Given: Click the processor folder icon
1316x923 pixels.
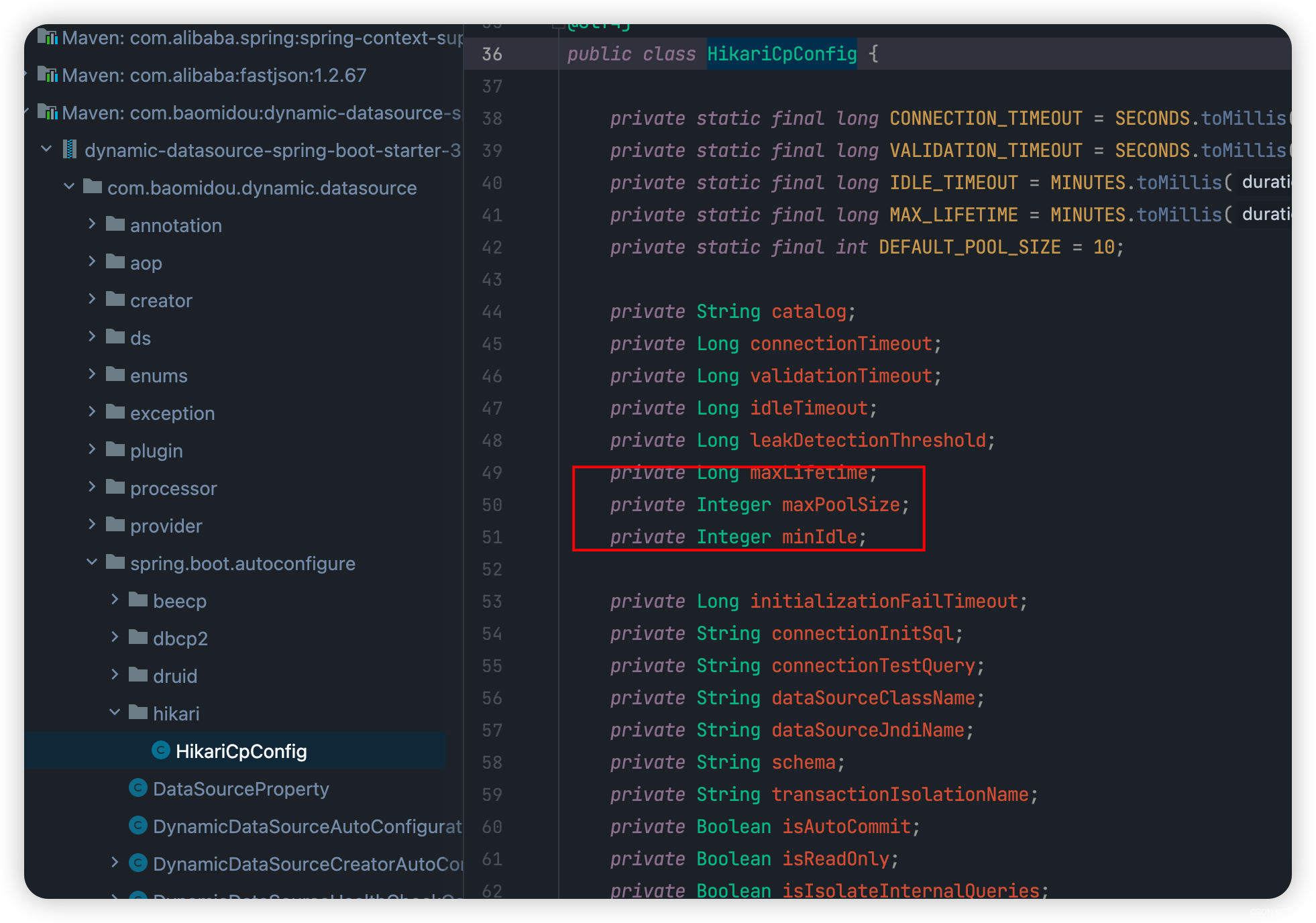Looking at the screenshot, I should [115, 487].
